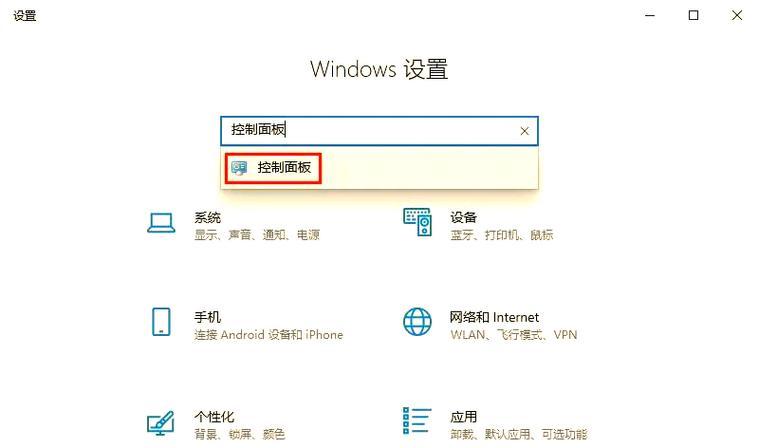Minimize the 设置 window

650,15
